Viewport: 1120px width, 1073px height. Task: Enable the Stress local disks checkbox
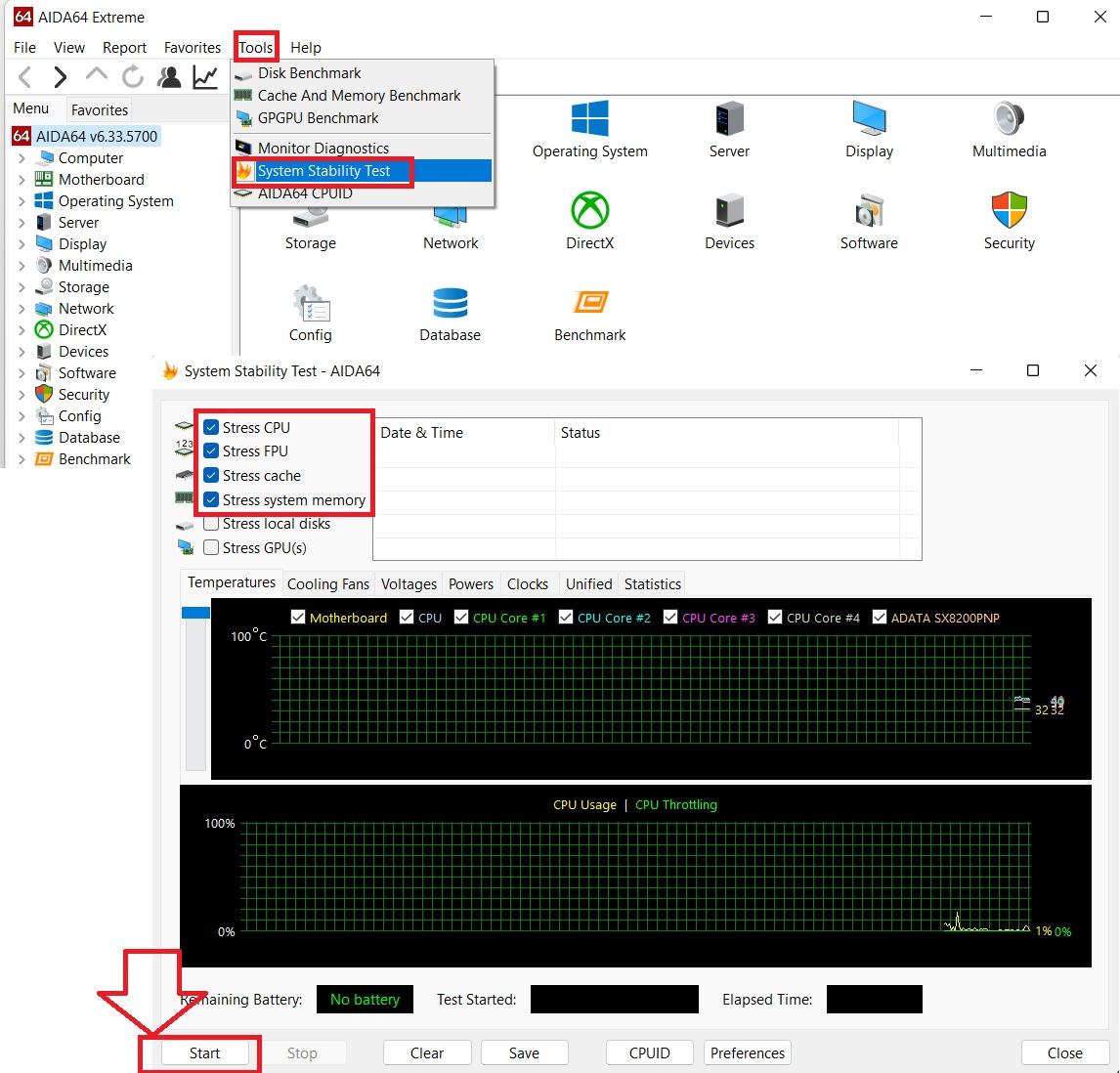click(x=211, y=524)
